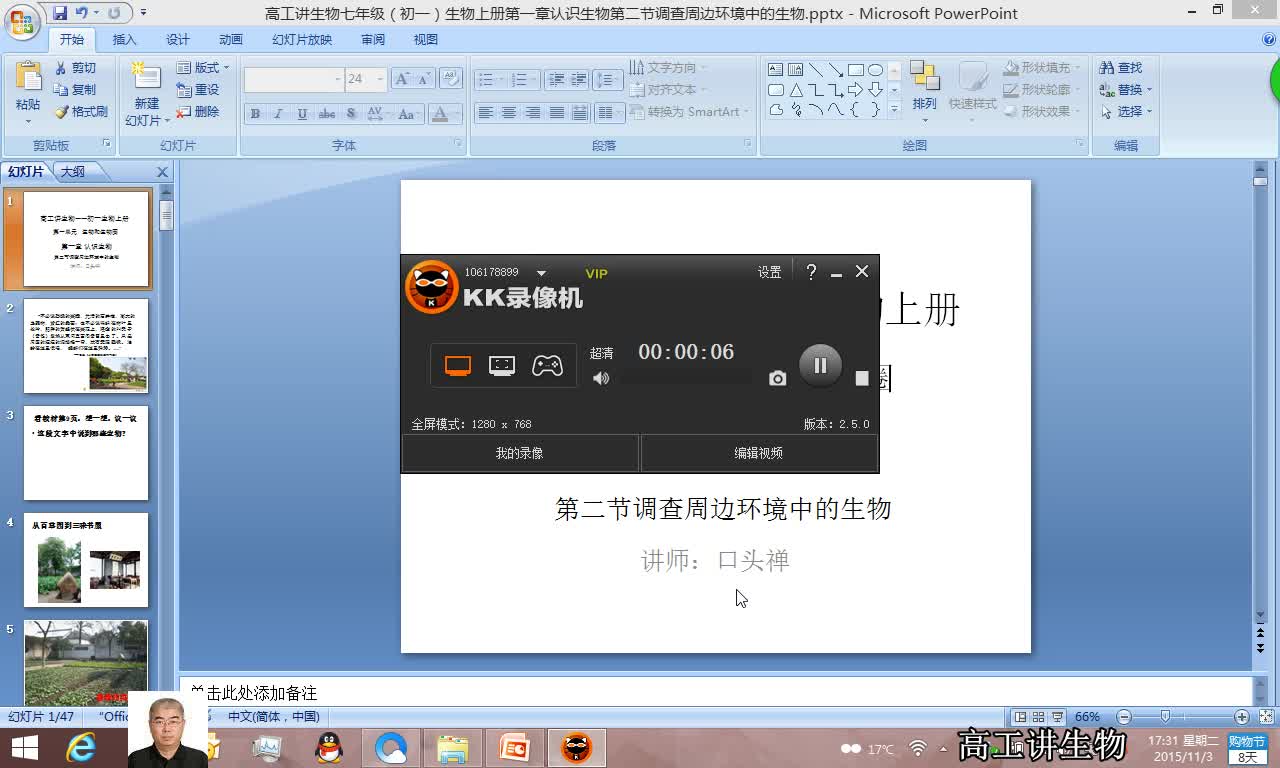The height and width of the screenshot is (768, 1280).
Task: Toggle Justify paragraph alignment
Action: click(557, 113)
